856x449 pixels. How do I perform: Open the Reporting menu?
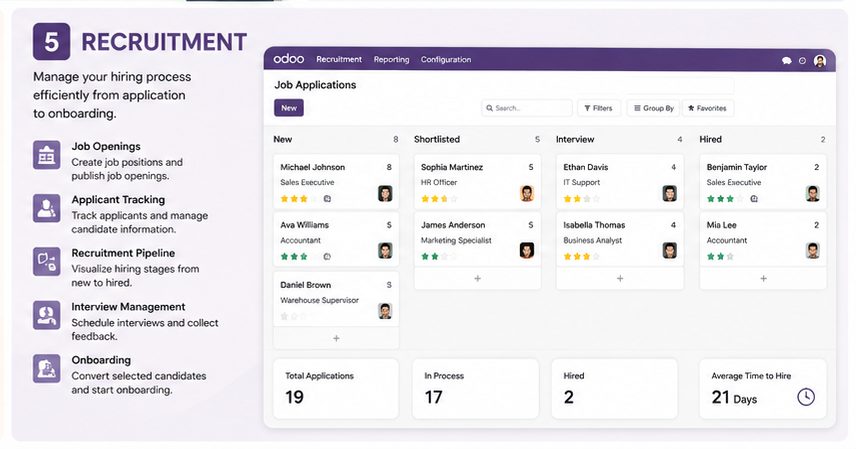[x=391, y=60]
